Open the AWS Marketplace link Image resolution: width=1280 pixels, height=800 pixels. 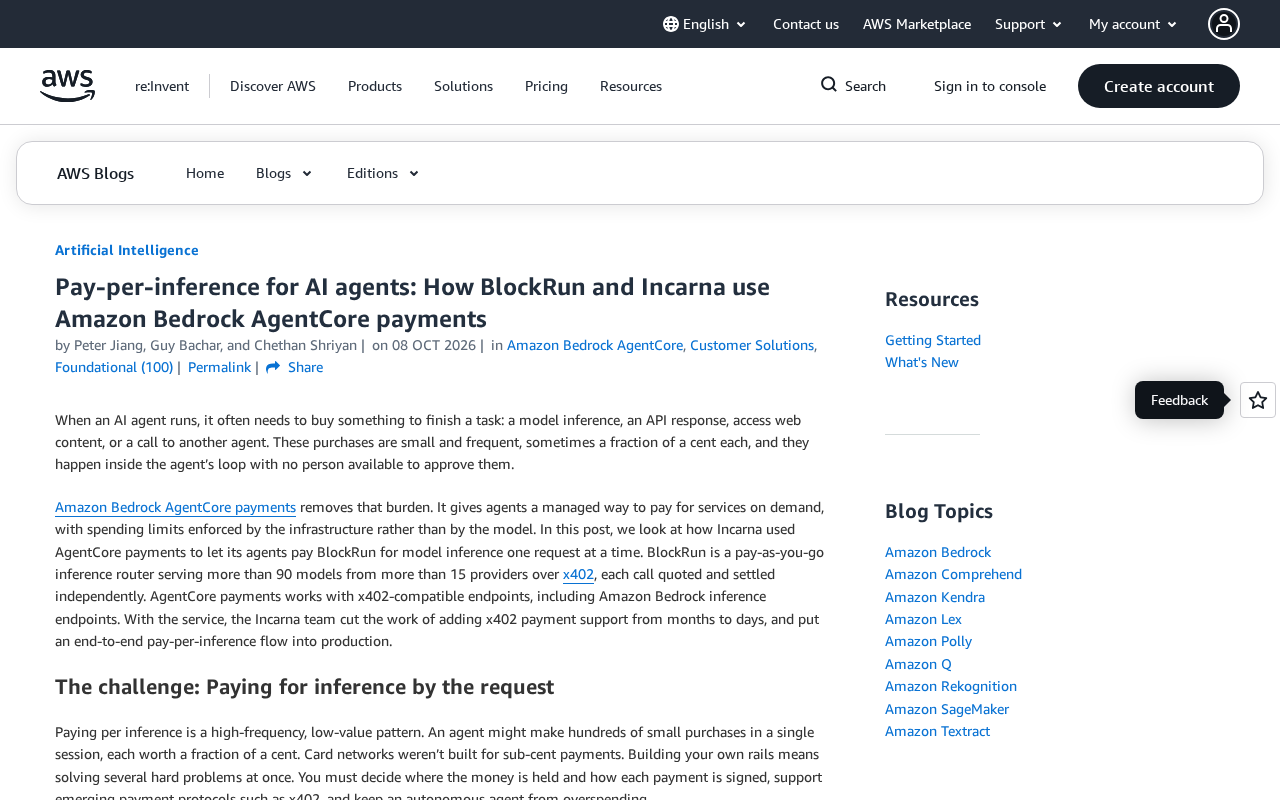click(x=917, y=24)
